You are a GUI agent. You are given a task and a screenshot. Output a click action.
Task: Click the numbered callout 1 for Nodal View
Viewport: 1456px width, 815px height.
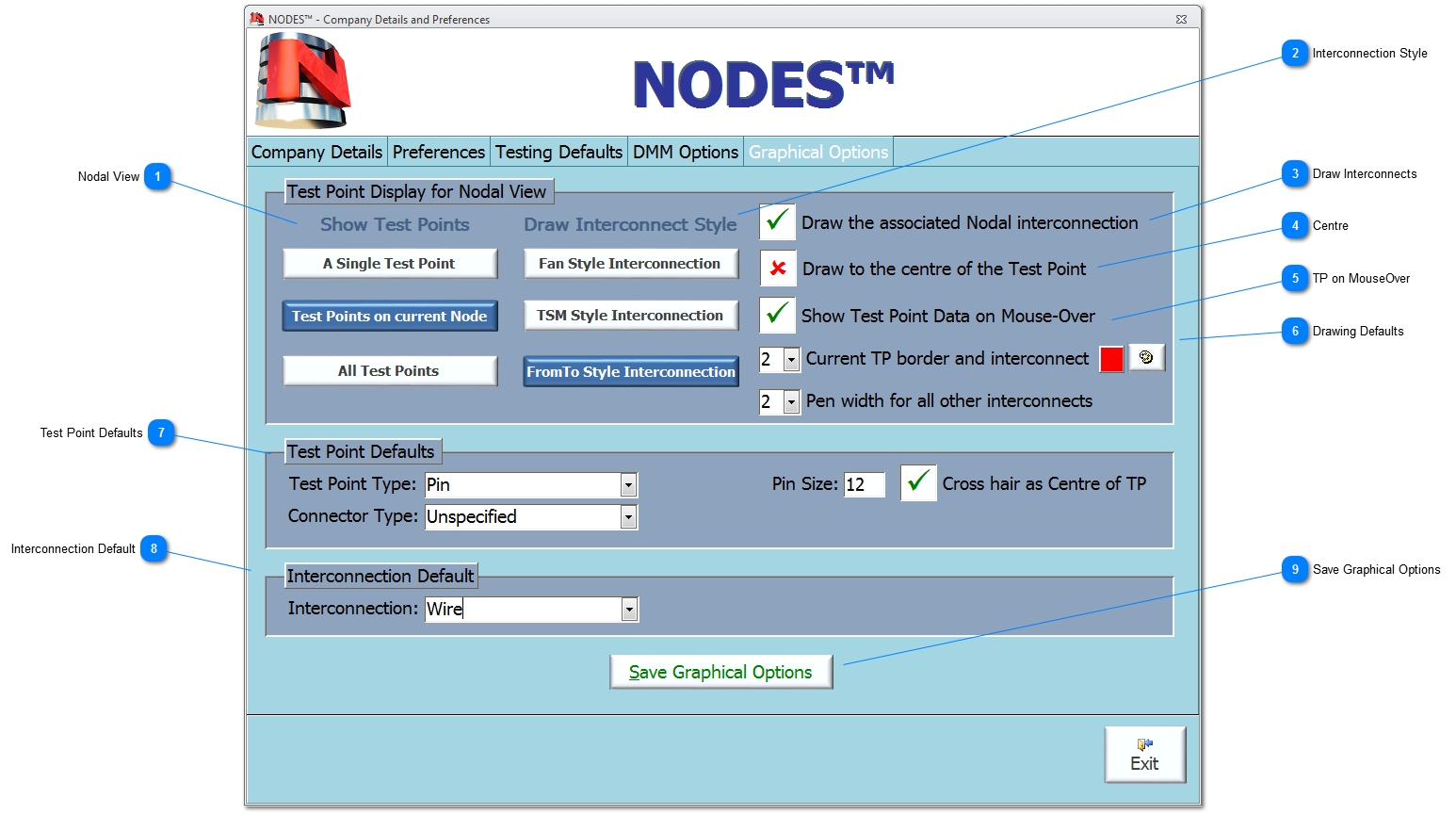click(x=158, y=176)
